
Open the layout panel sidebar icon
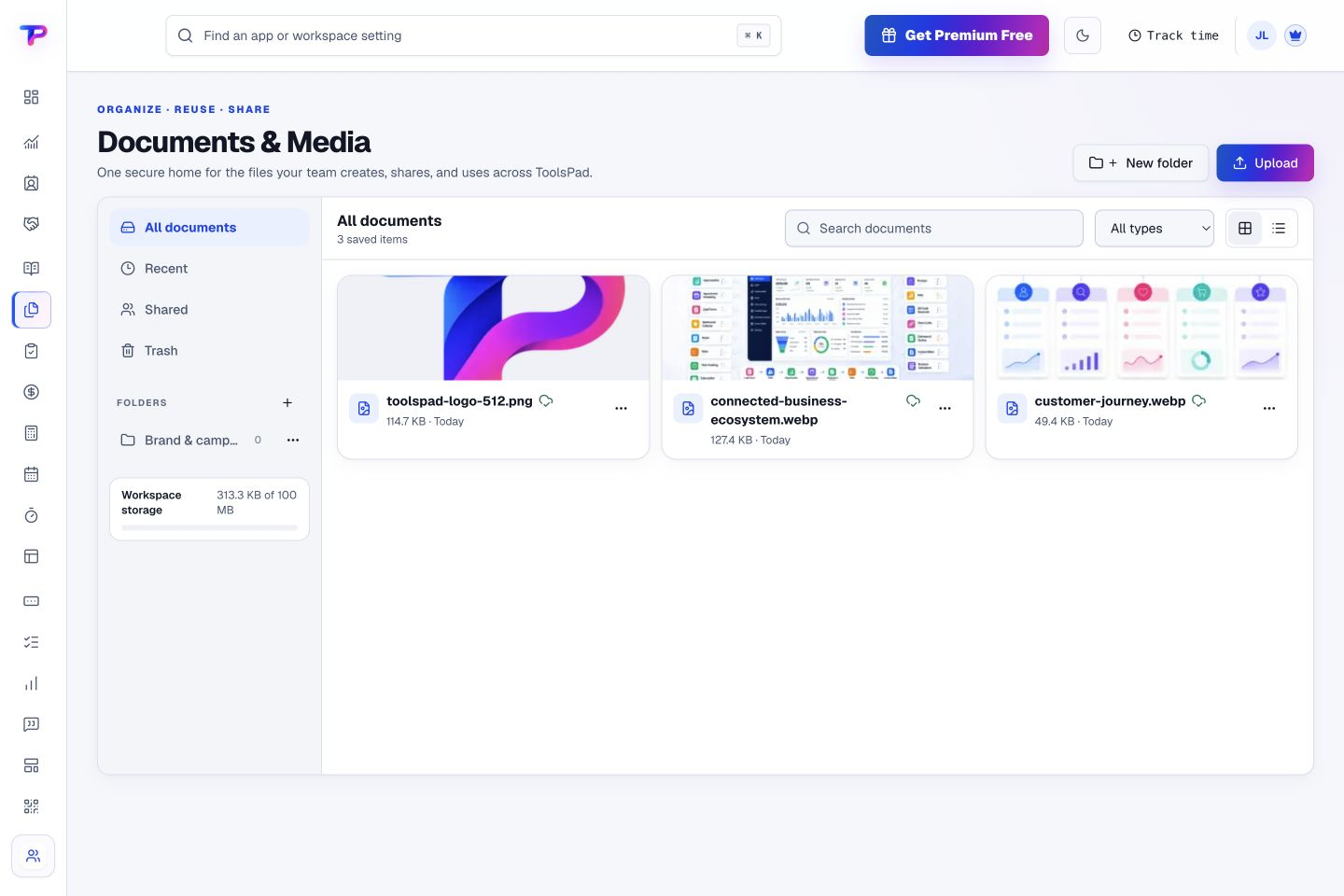tap(31, 556)
